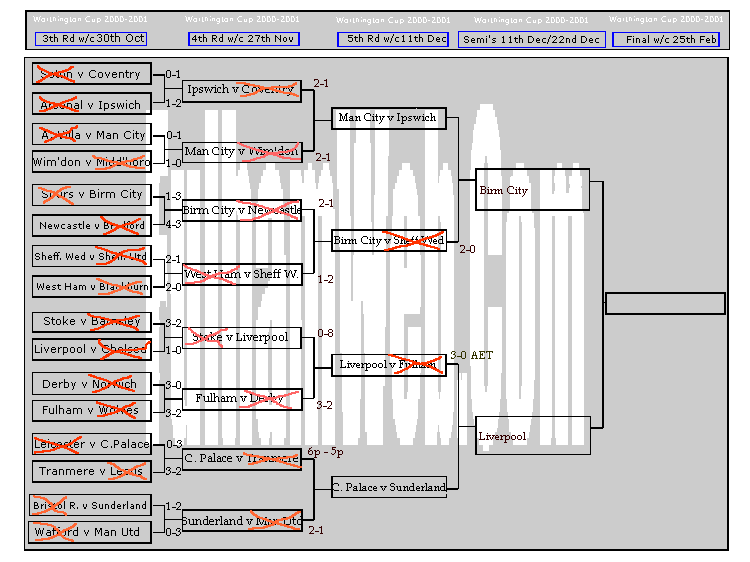This screenshot has height=562, width=750.
Task: Open the 'Man City v Ipswich' 5th round box
Action: click(x=389, y=118)
